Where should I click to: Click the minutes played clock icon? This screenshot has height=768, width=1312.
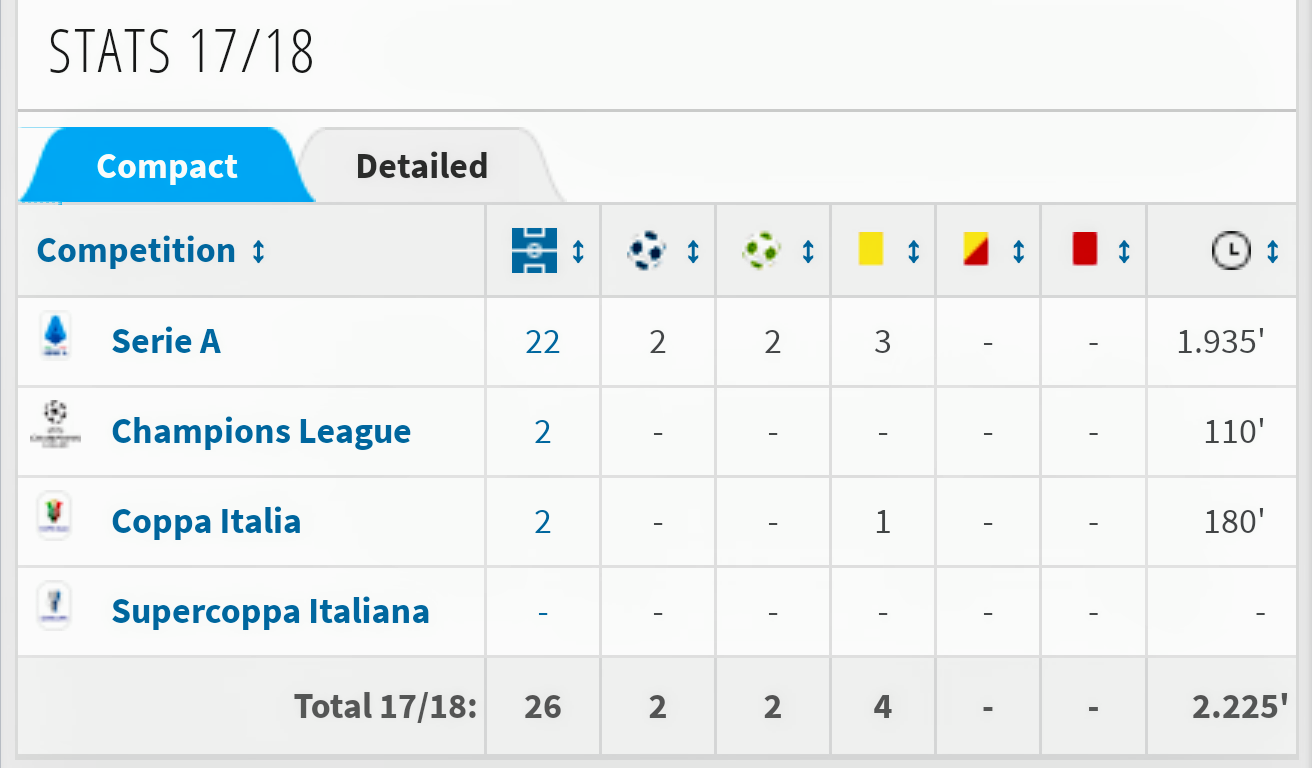pyautogui.click(x=1230, y=250)
